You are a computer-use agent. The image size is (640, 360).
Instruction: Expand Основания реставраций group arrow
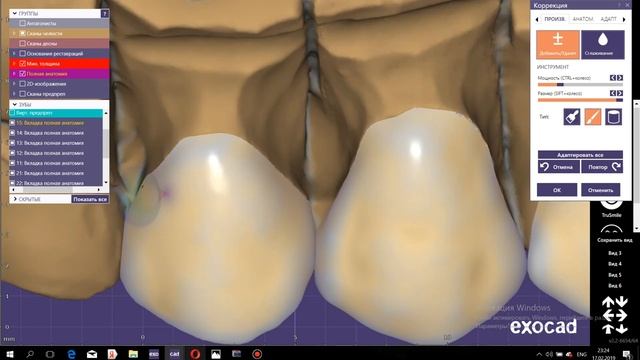point(14,53)
